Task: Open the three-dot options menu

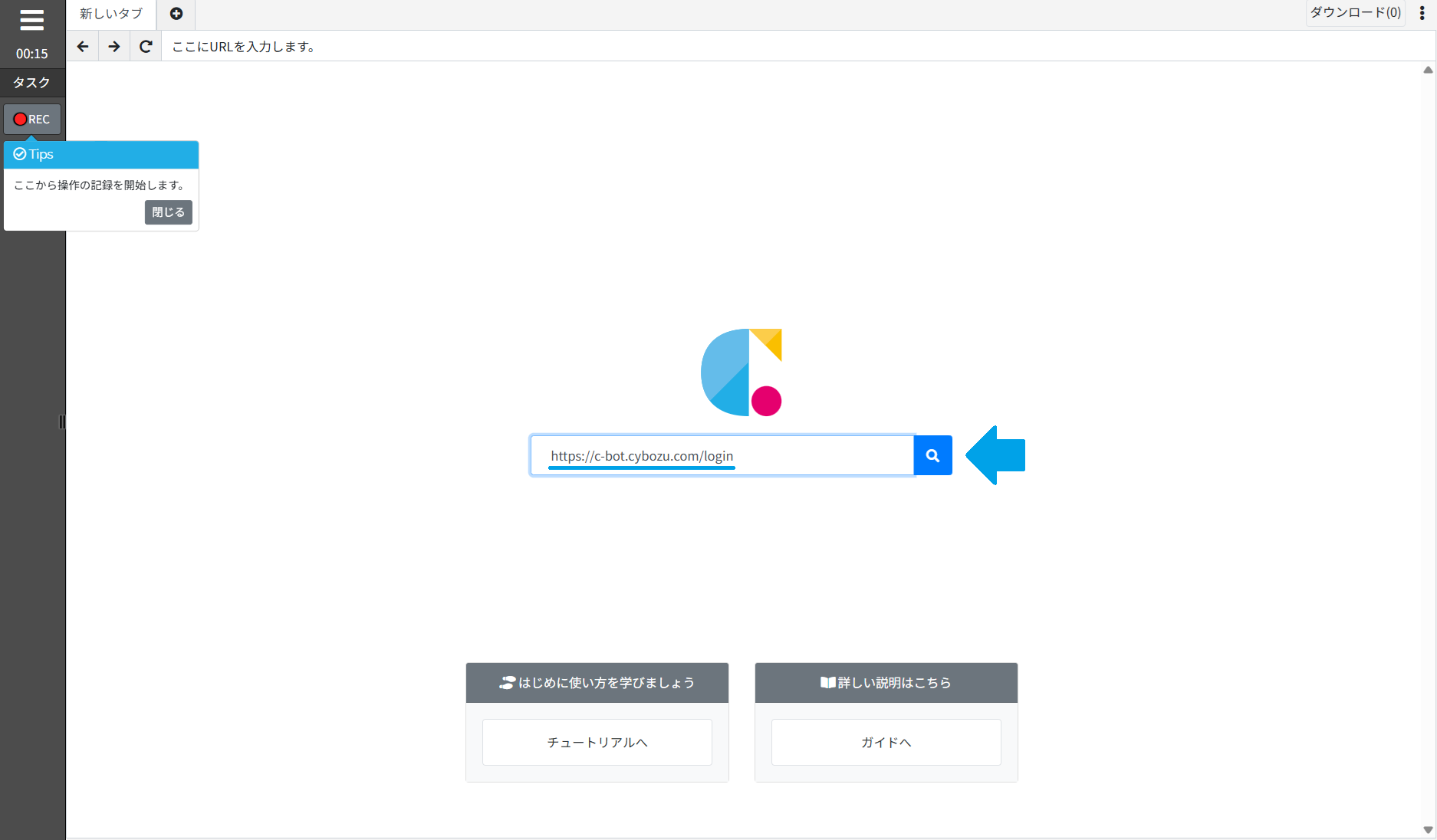Action: point(1422,13)
